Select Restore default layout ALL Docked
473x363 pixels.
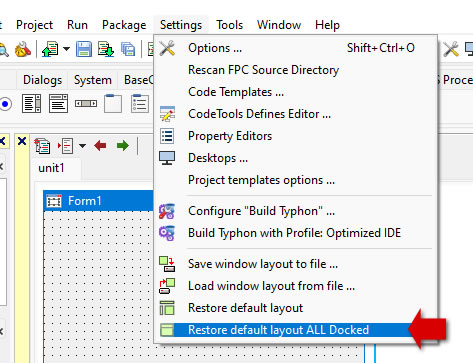point(295,330)
